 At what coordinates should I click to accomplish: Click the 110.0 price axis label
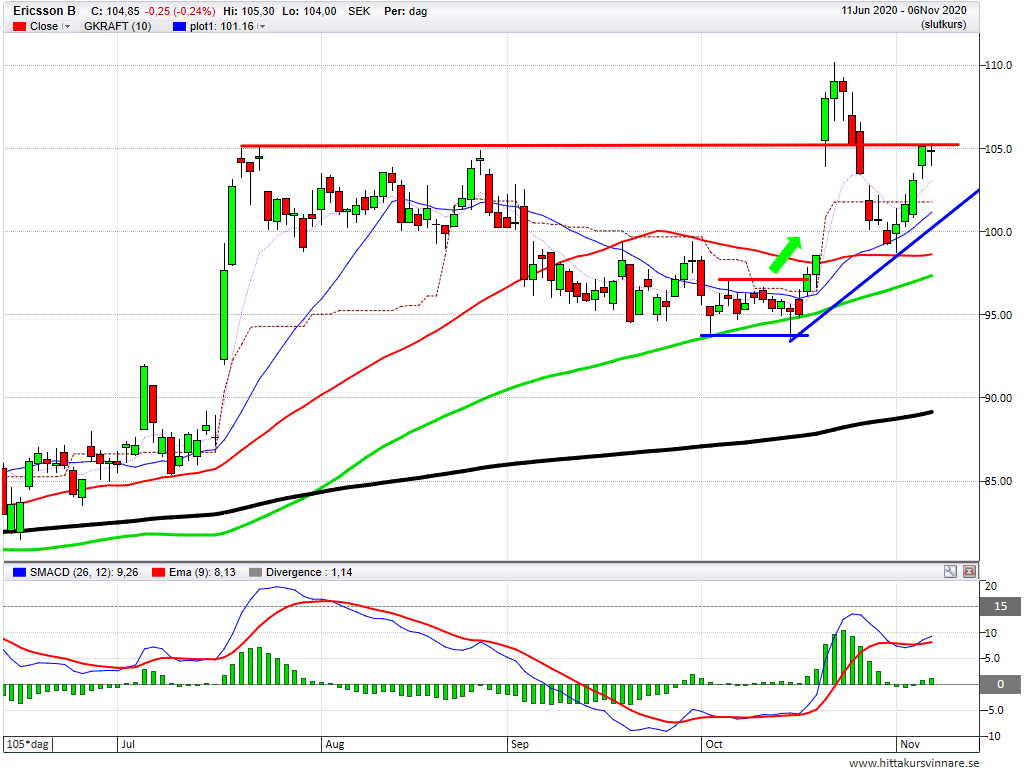click(x=999, y=65)
